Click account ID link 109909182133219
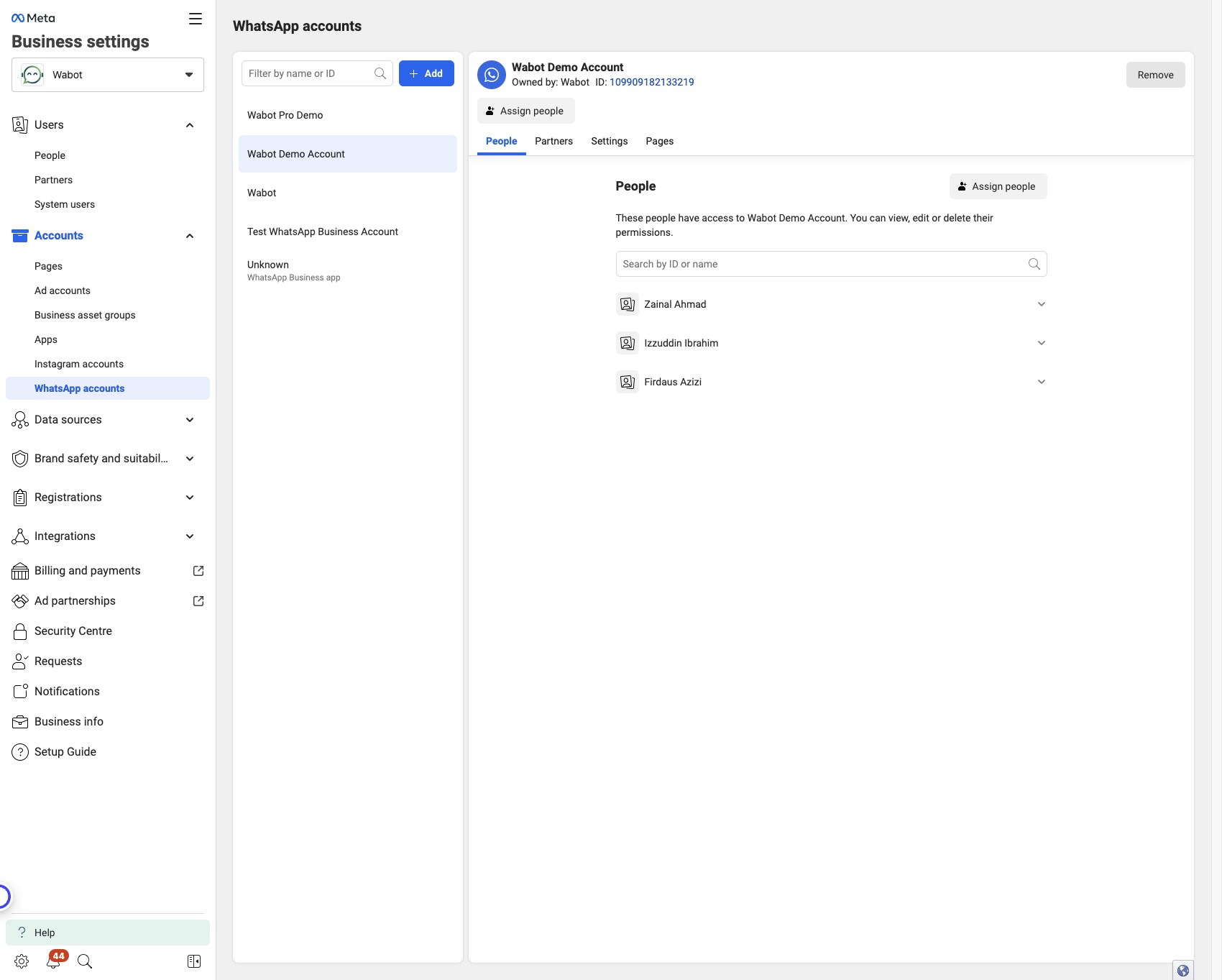The width and height of the screenshot is (1222, 980). click(x=652, y=82)
